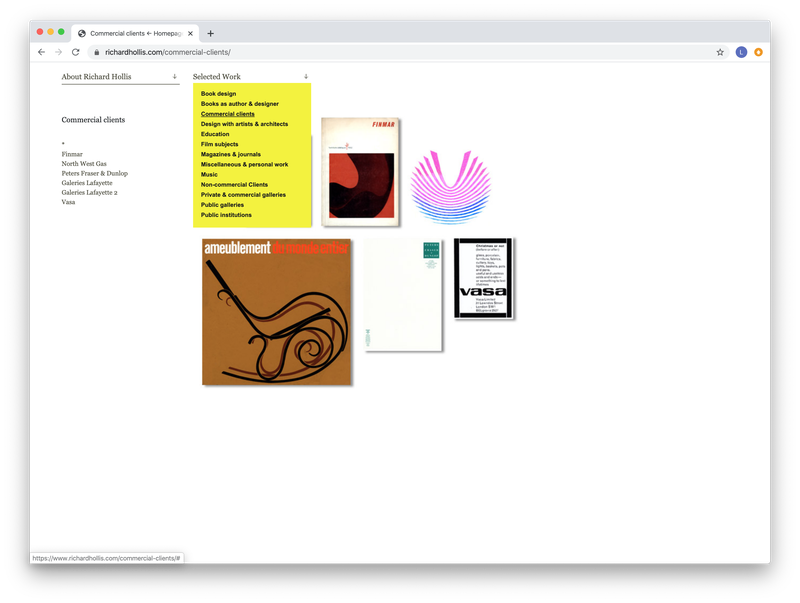Open a new browser tab
This screenshot has width=800, height=603.
tap(210, 34)
